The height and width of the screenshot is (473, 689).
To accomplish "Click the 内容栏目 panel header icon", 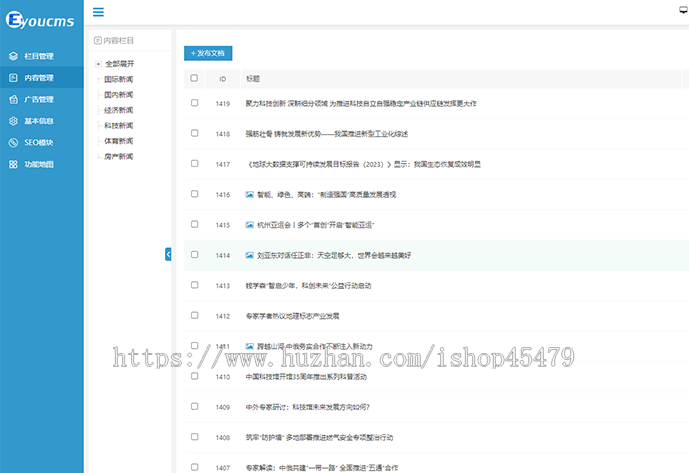I will [98, 40].
